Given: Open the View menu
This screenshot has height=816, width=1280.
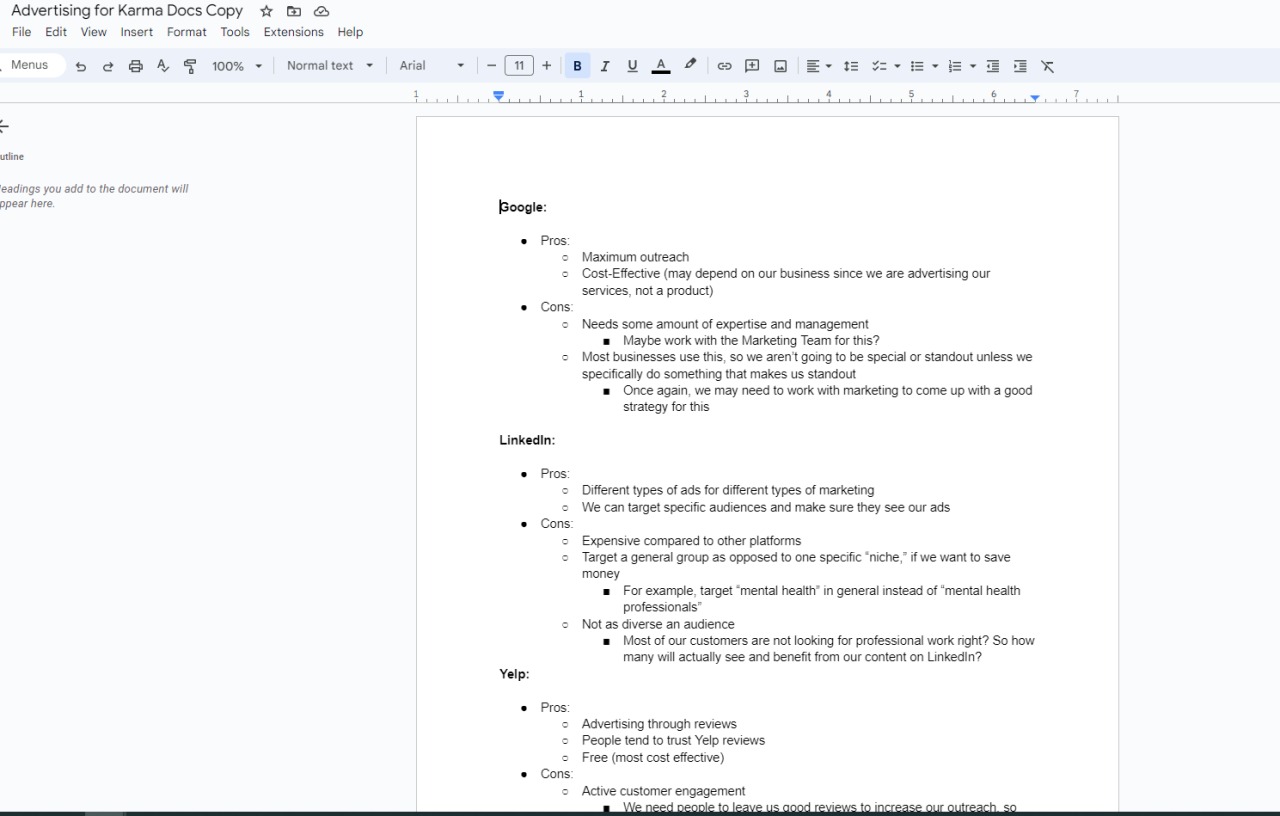Looking at the screenshot, I should click(x=94, y=32).
